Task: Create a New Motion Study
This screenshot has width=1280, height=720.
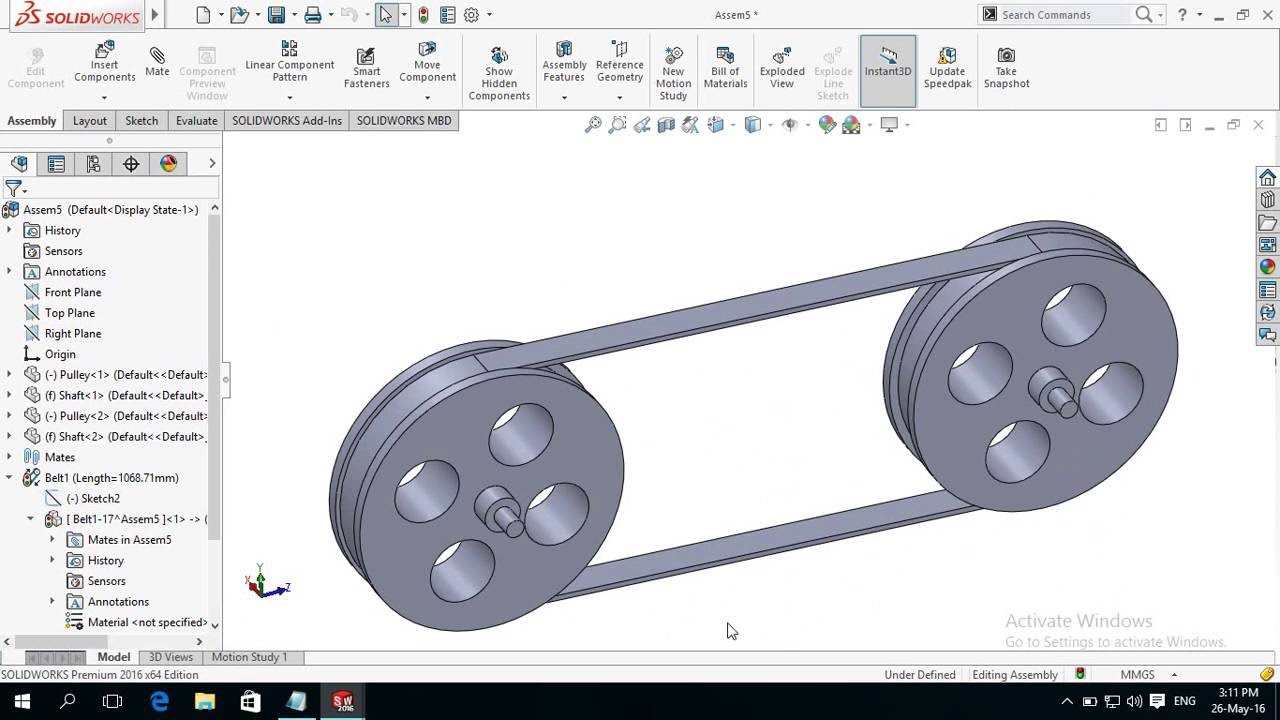Action: [672, 65]
